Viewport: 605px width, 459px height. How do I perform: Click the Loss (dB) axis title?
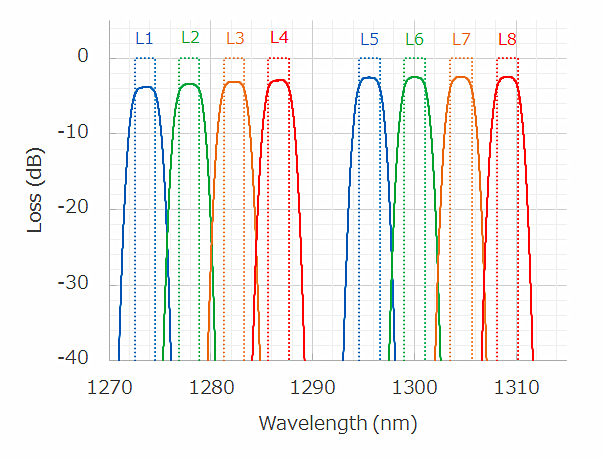pyautogui.click(x=35, y=197)
